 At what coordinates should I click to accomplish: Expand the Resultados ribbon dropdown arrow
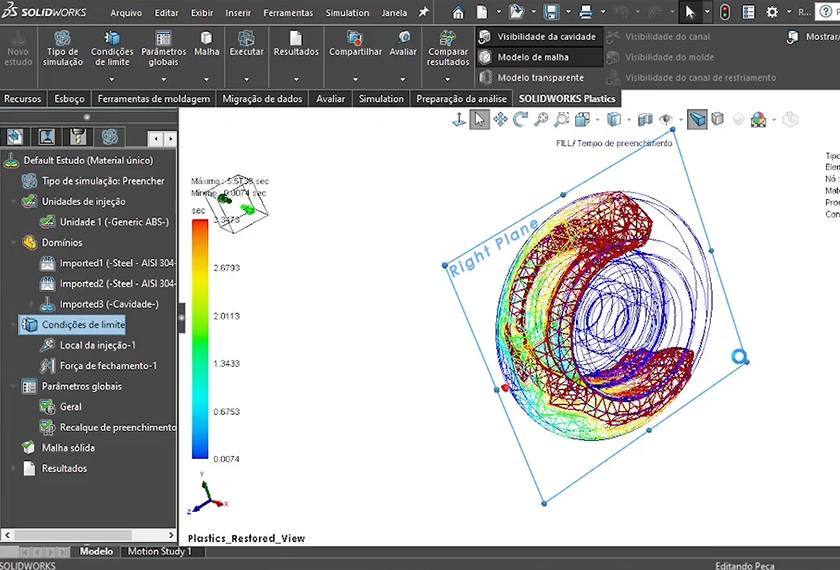coord(296,79)
